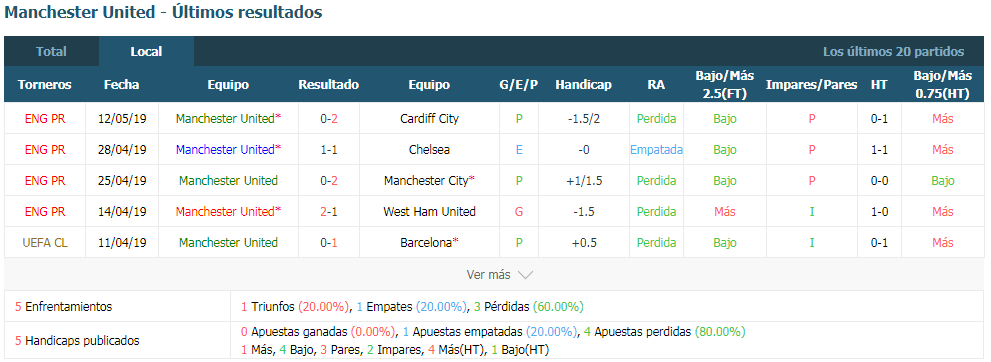This screenshot has width=991, height=362.
Task: Open the 1-1 result against Chelsea
Action: click(x=329, y=150)
